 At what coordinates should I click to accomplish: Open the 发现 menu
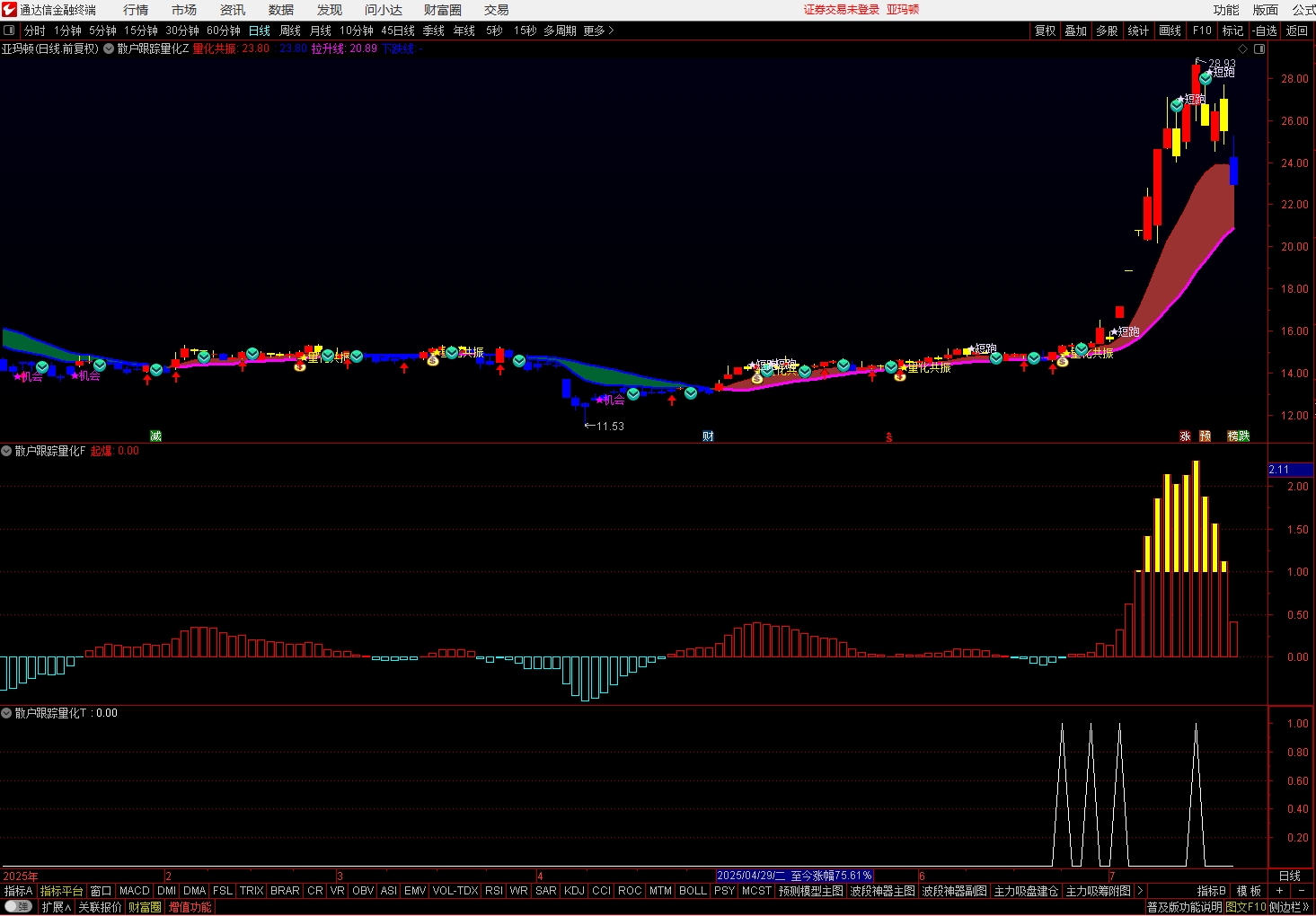(x=330, y=10)
